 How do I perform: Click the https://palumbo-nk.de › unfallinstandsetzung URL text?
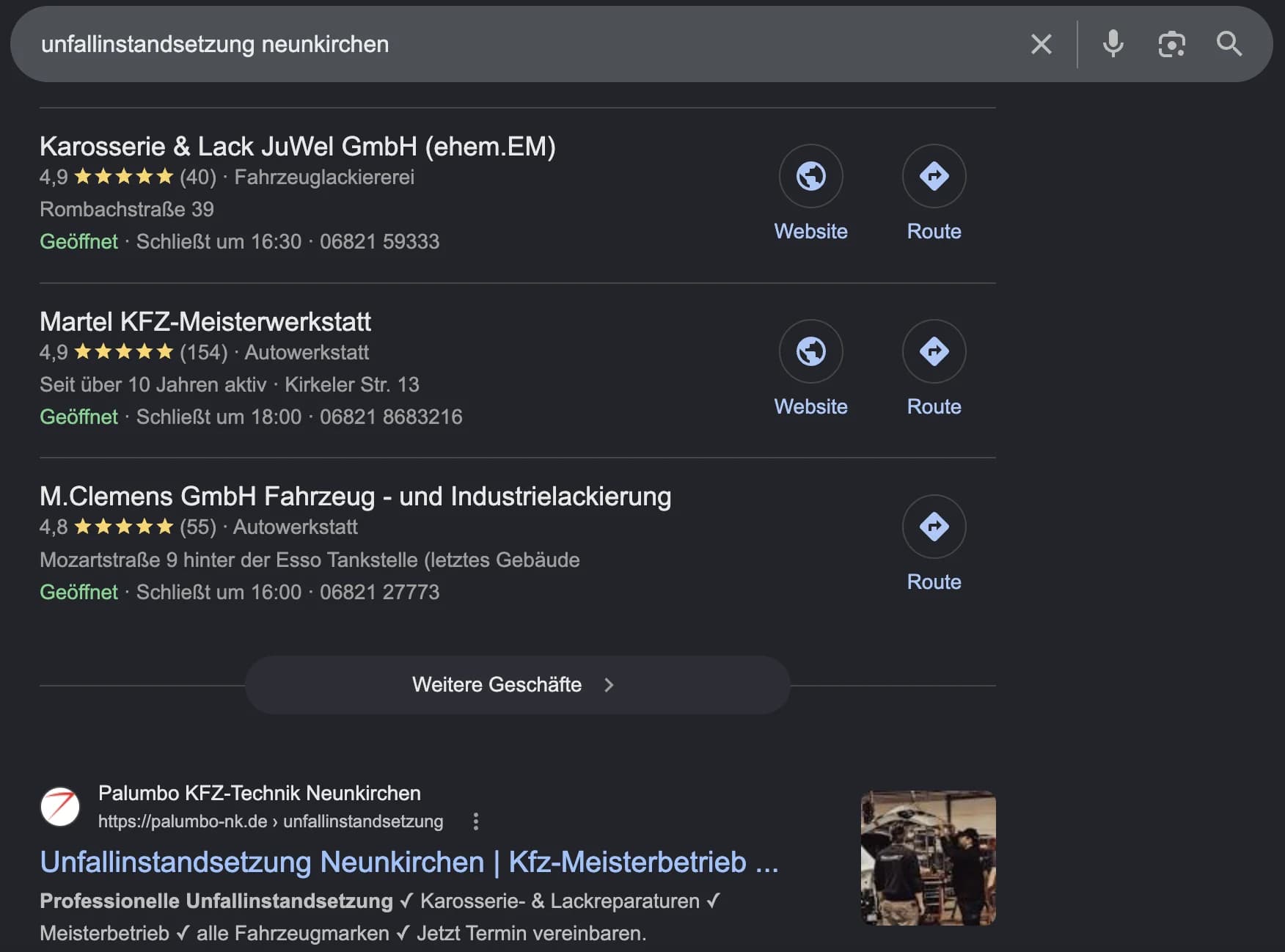point(271,821)
